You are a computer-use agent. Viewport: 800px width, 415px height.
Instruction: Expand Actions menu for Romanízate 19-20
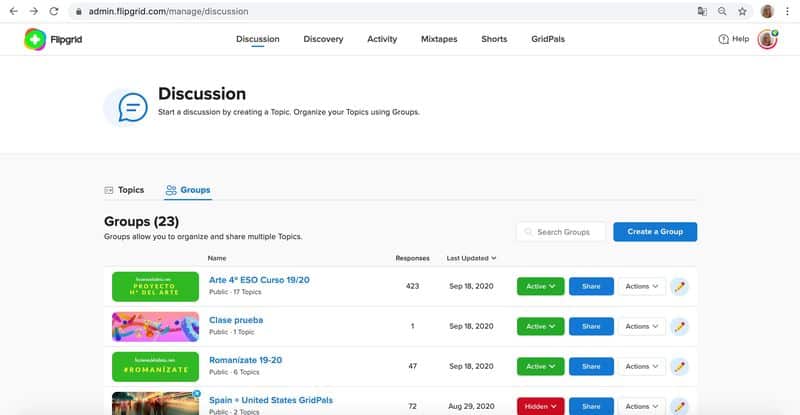pos(642,367)
